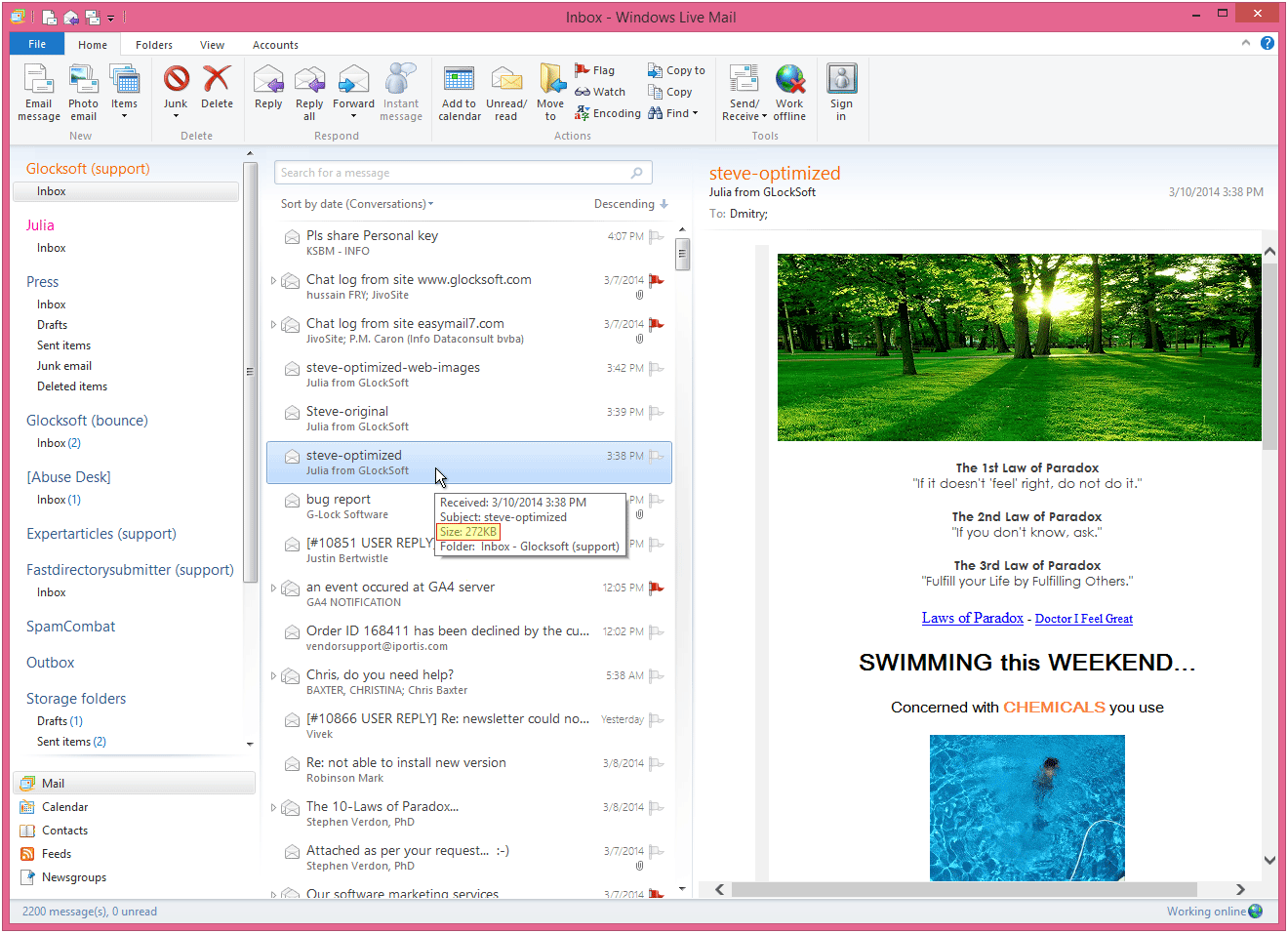Expand the 'Chris, do you need help?' conversation
1288x933 pixels.
[273, 675]
